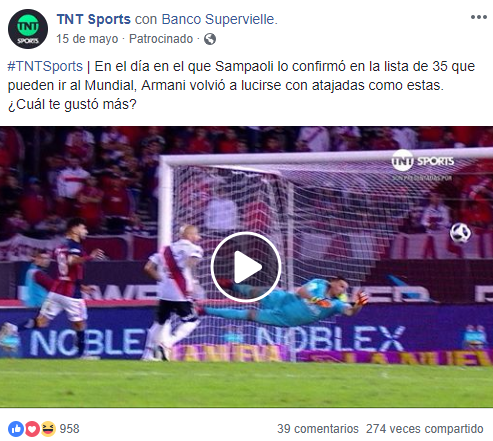This screenshot has width=493, height=441.
Task: Click the Patrocinado sponsored label
Action: [161, 39]
